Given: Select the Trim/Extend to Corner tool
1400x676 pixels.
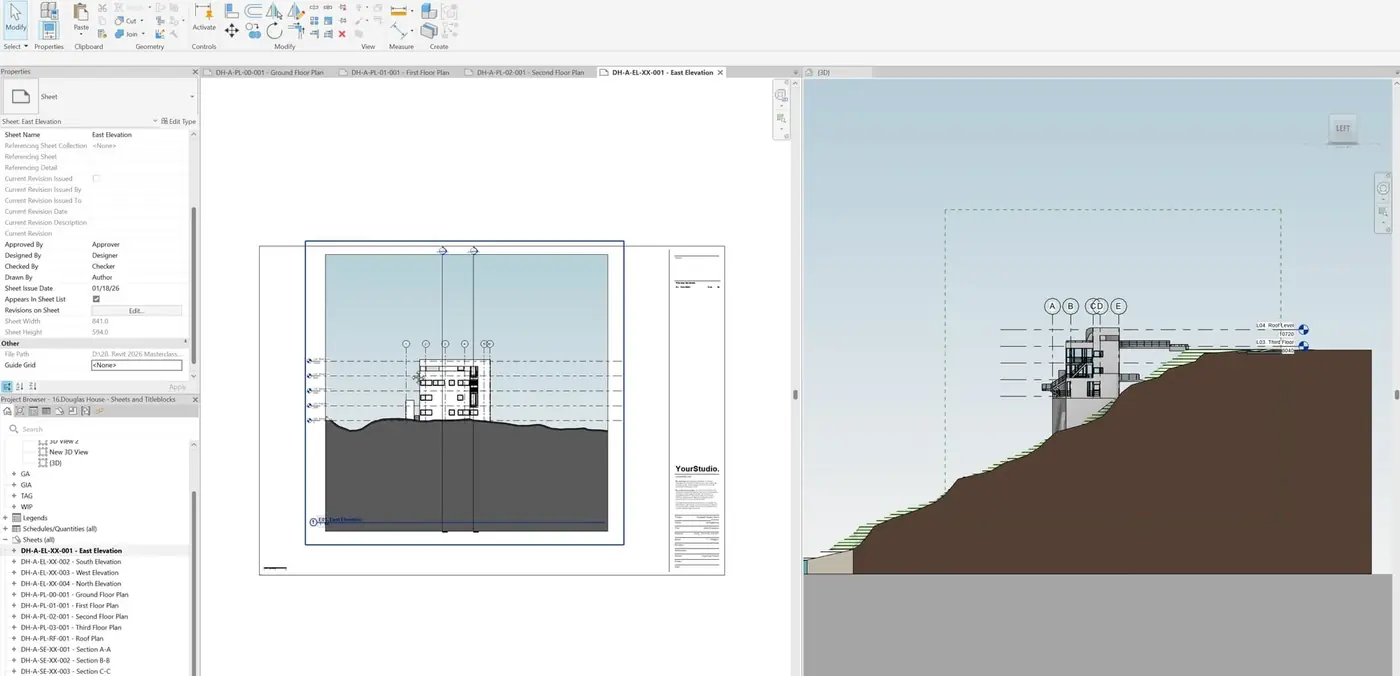Looking at the screenshot, I should tap(296, 30).
